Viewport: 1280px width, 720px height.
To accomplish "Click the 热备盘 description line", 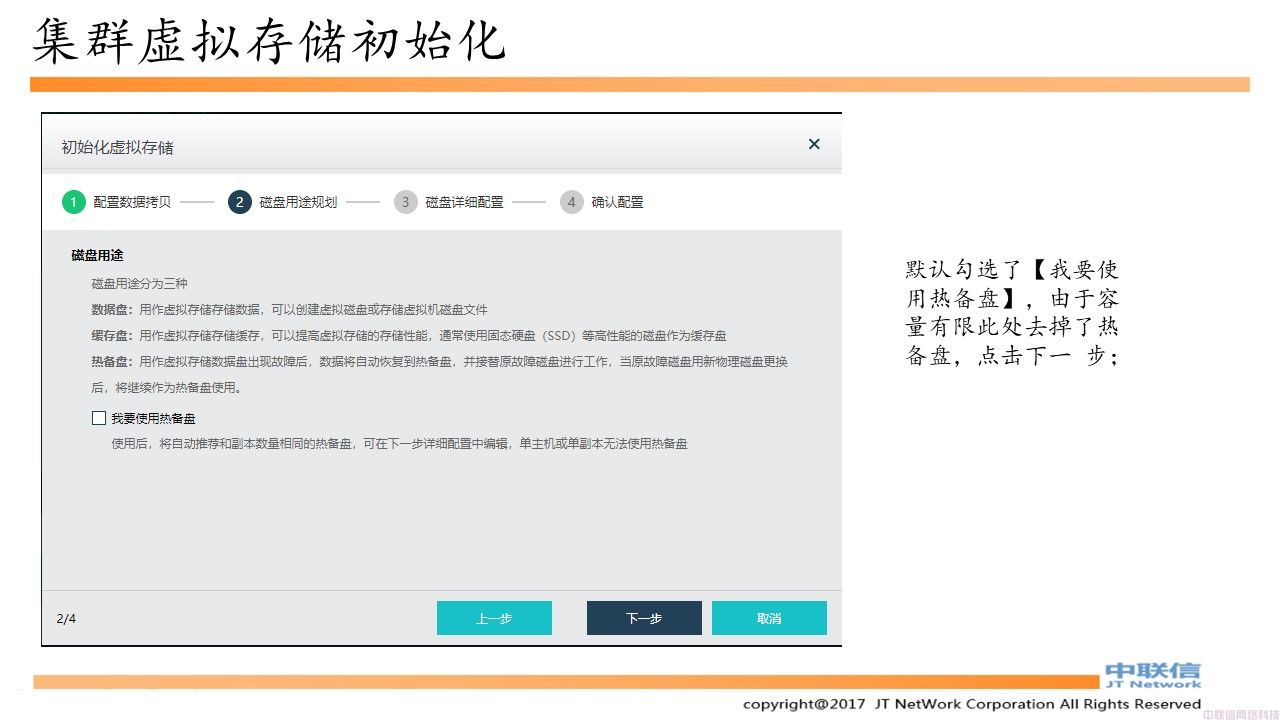I will [x=439, y=374].
